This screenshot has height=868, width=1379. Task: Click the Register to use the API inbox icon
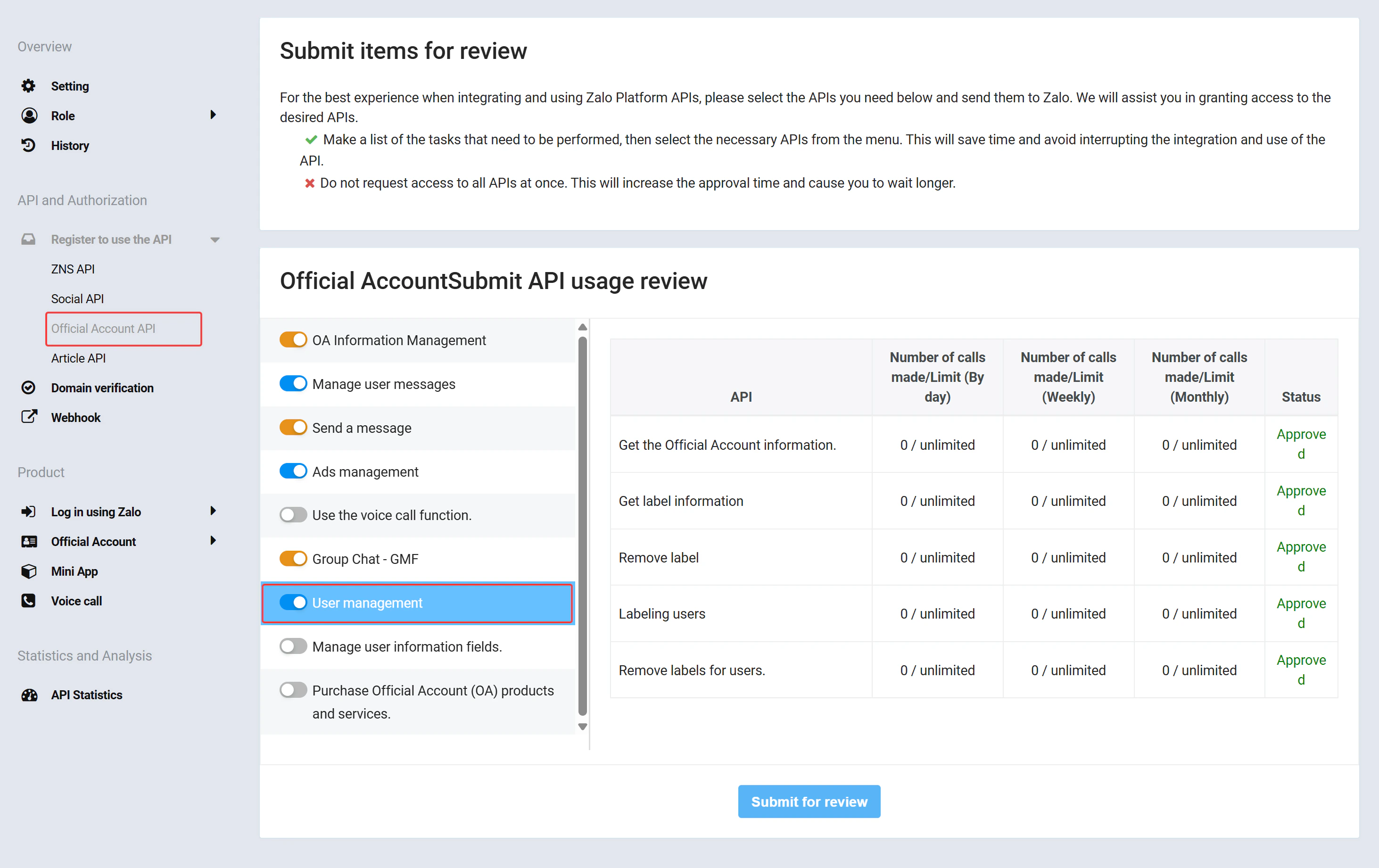(28, 240)
